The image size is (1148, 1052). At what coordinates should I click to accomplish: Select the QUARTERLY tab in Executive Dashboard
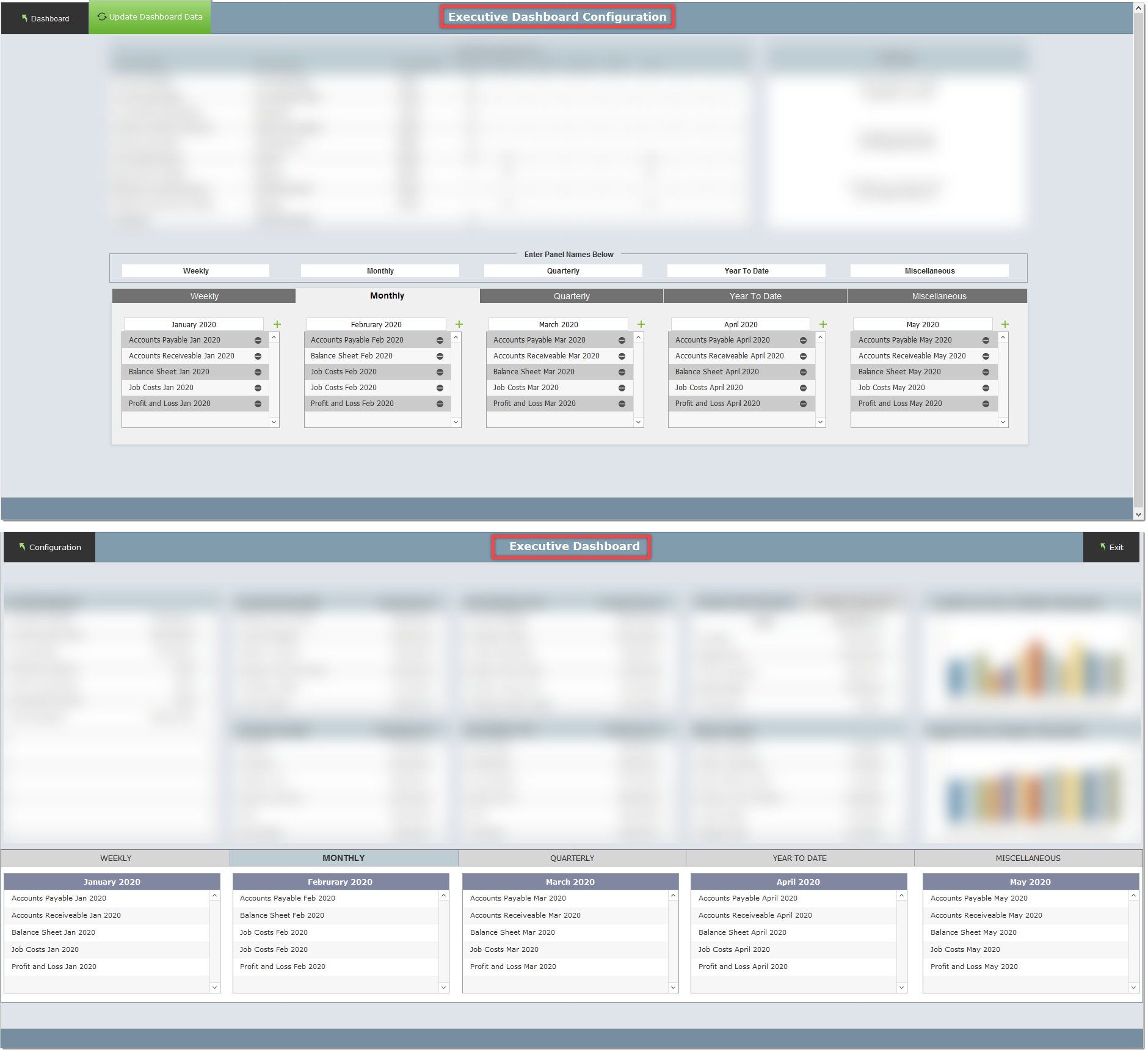[572, 858]
